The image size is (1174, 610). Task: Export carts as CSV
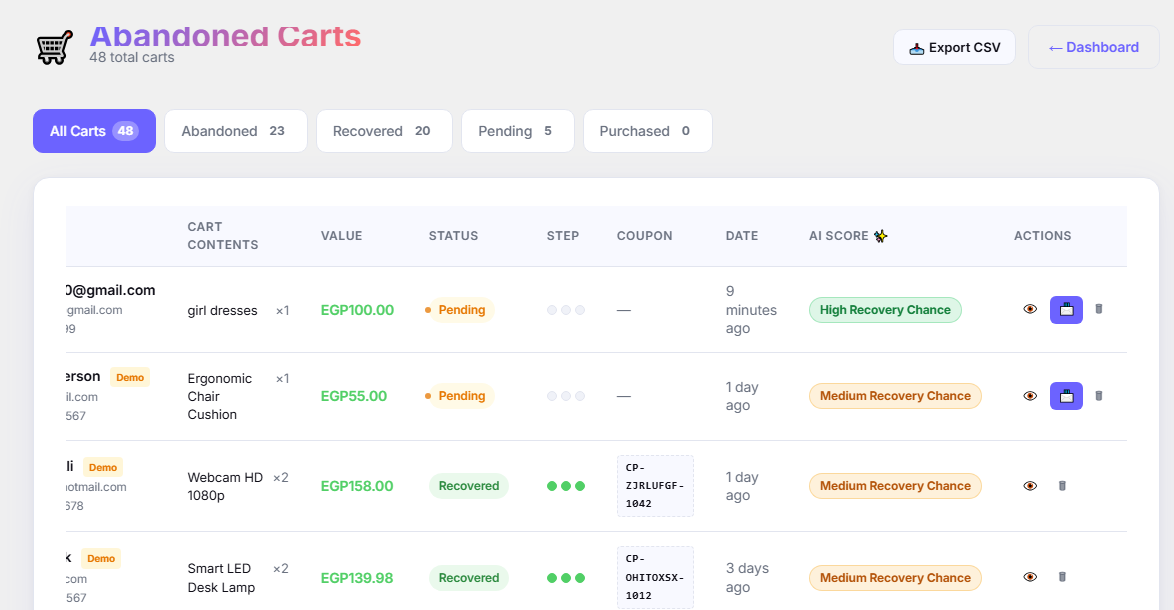(x=955, y=47)
